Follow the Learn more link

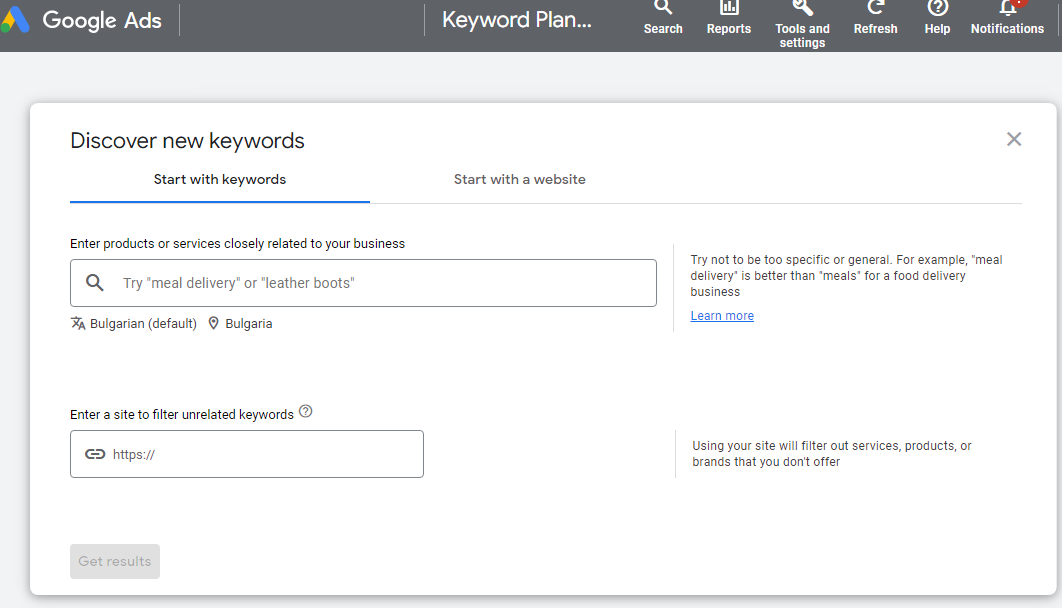pos(722,316)
